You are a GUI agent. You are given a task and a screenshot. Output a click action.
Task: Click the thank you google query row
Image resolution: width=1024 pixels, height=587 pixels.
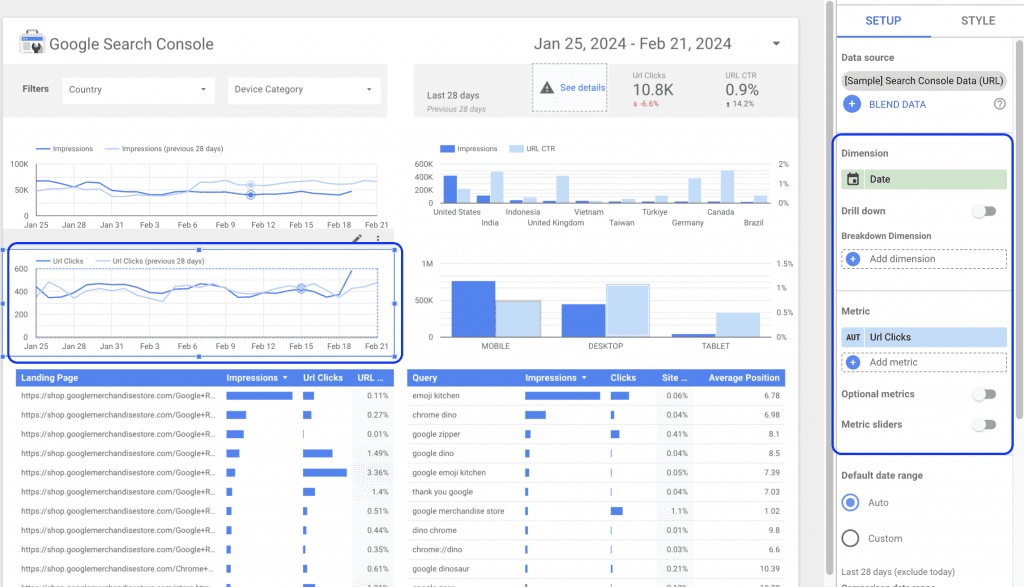pos(596,492)
